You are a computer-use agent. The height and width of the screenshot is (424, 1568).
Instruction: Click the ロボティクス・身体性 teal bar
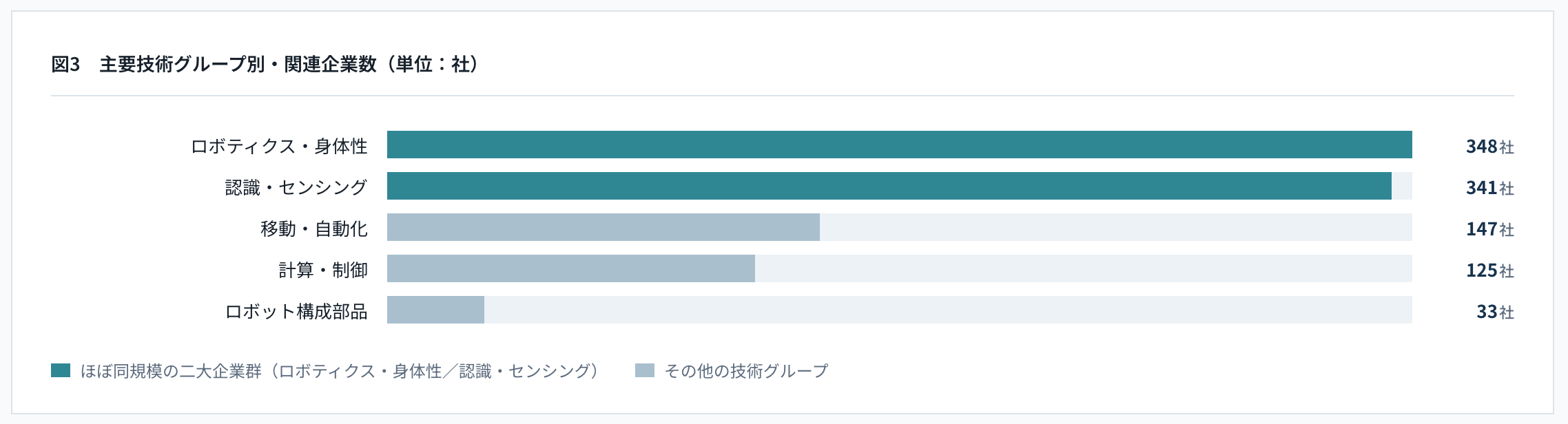point(899,145)
